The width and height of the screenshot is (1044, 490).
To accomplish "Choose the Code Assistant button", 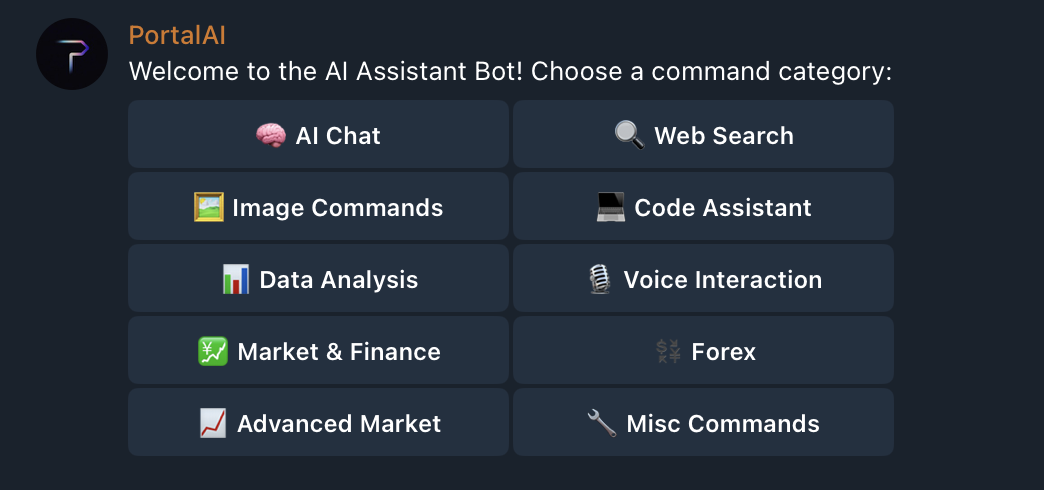I will 703,206.
